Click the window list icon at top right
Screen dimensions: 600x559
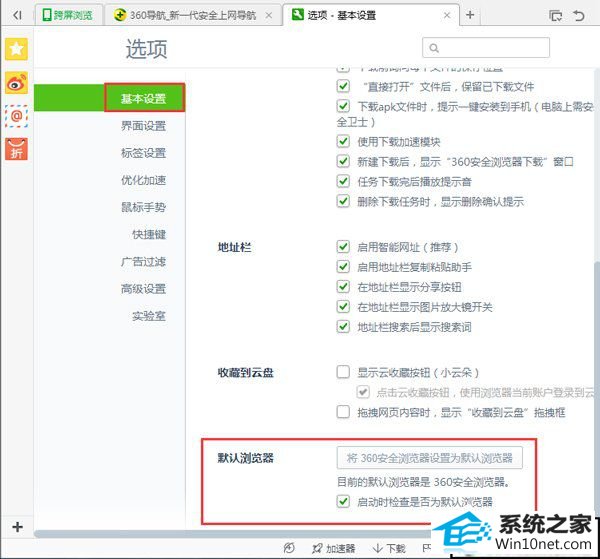555,16
